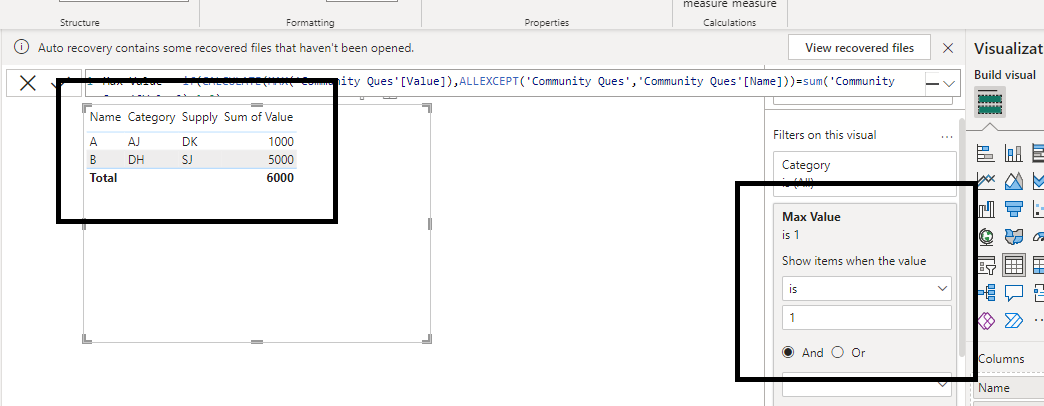Click the 6000 total value
Viewport: 1044px width, 406px height.
pyautogui.click(x=280, y=178)
